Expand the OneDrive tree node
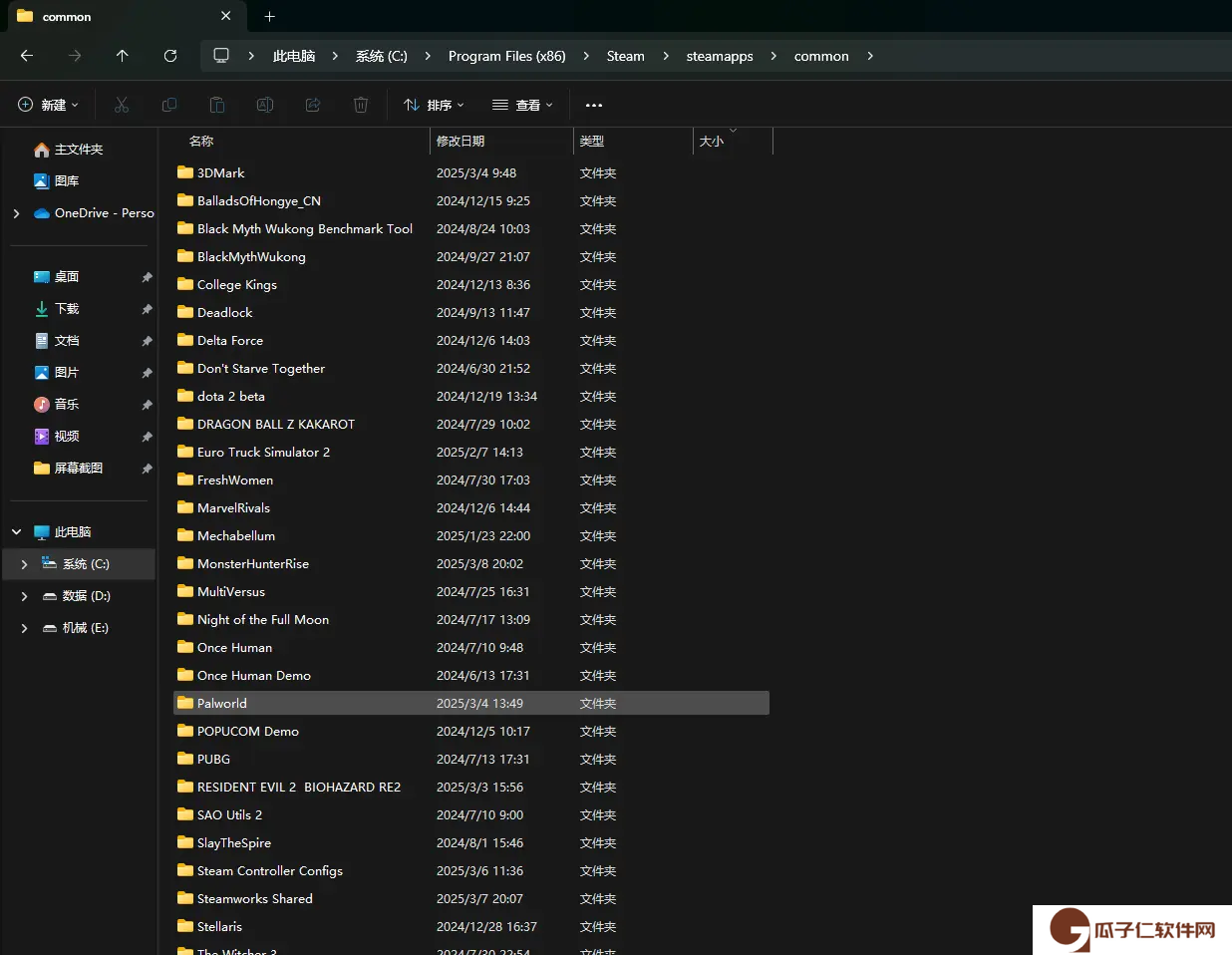The image size is (1232, 955). 16,213
